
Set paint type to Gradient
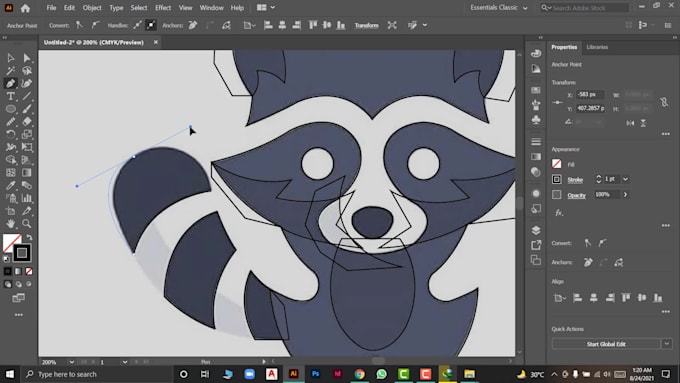18,272
